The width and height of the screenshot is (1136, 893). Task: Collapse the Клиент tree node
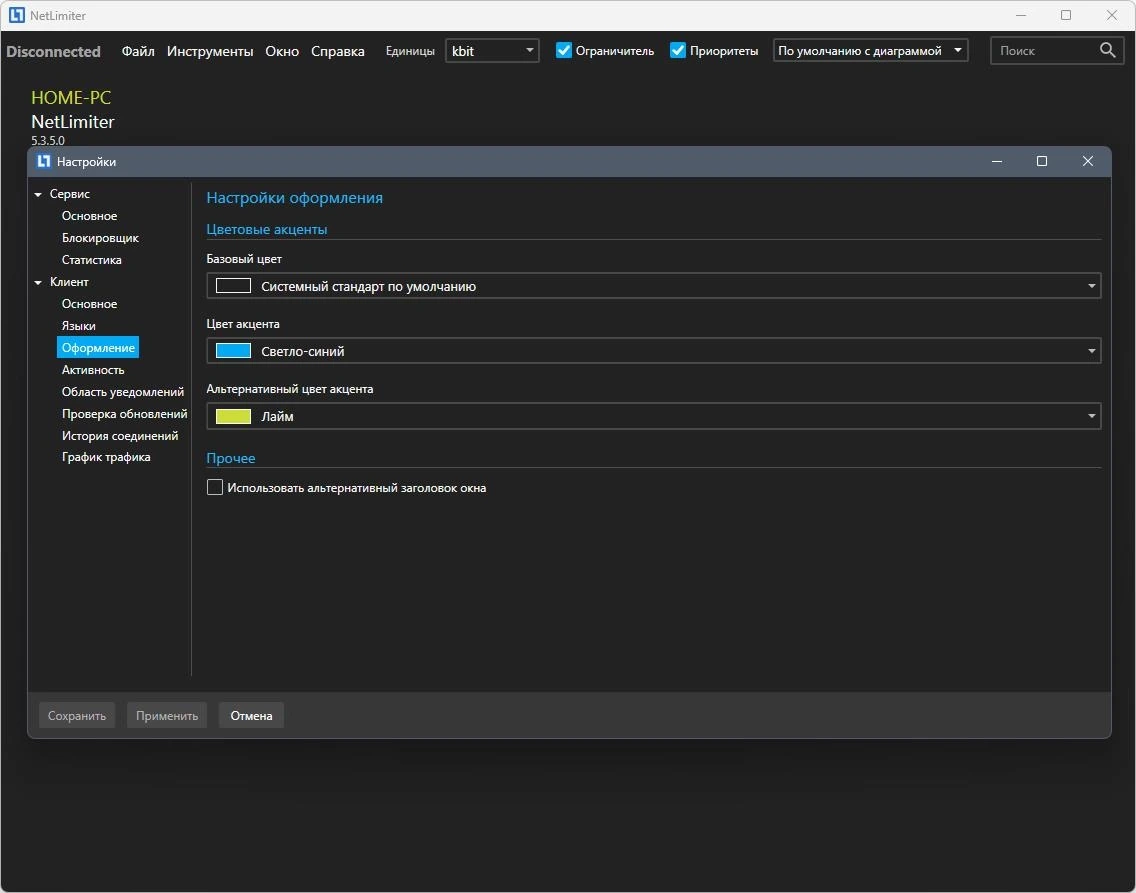tap(38, 282)
